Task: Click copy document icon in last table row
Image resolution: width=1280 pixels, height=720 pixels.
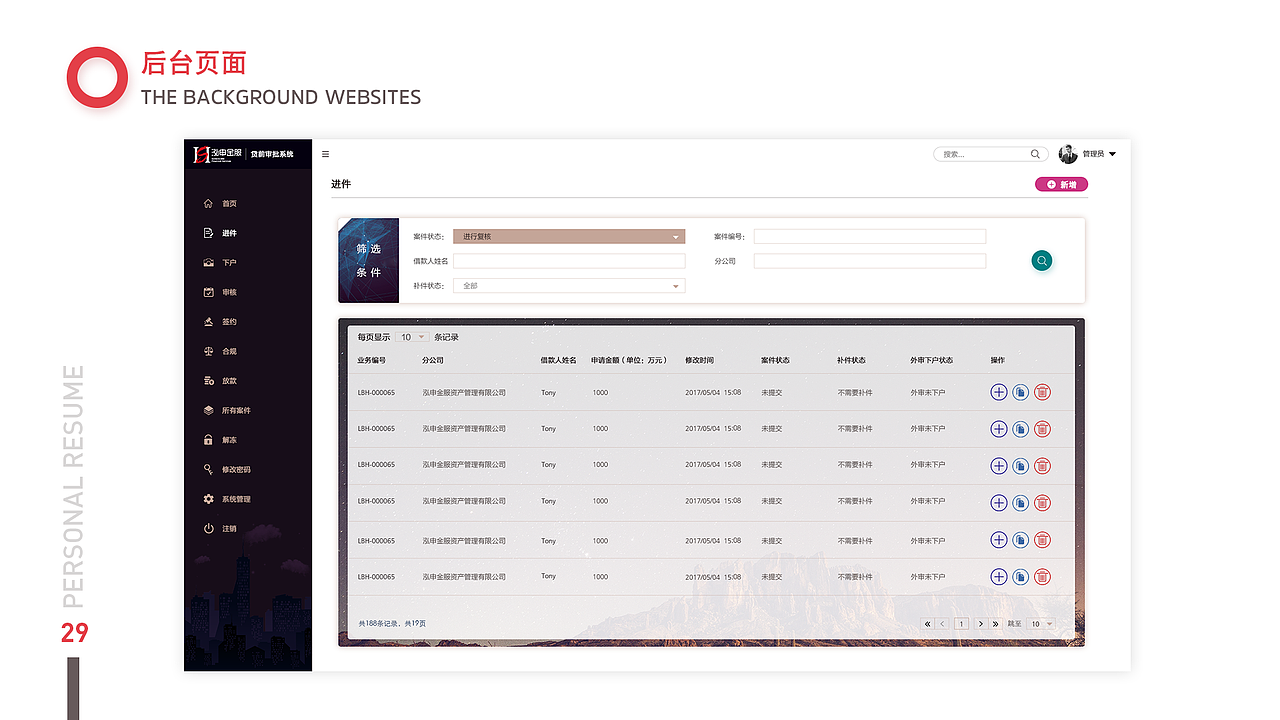Action: click(x=1020, y=577)
